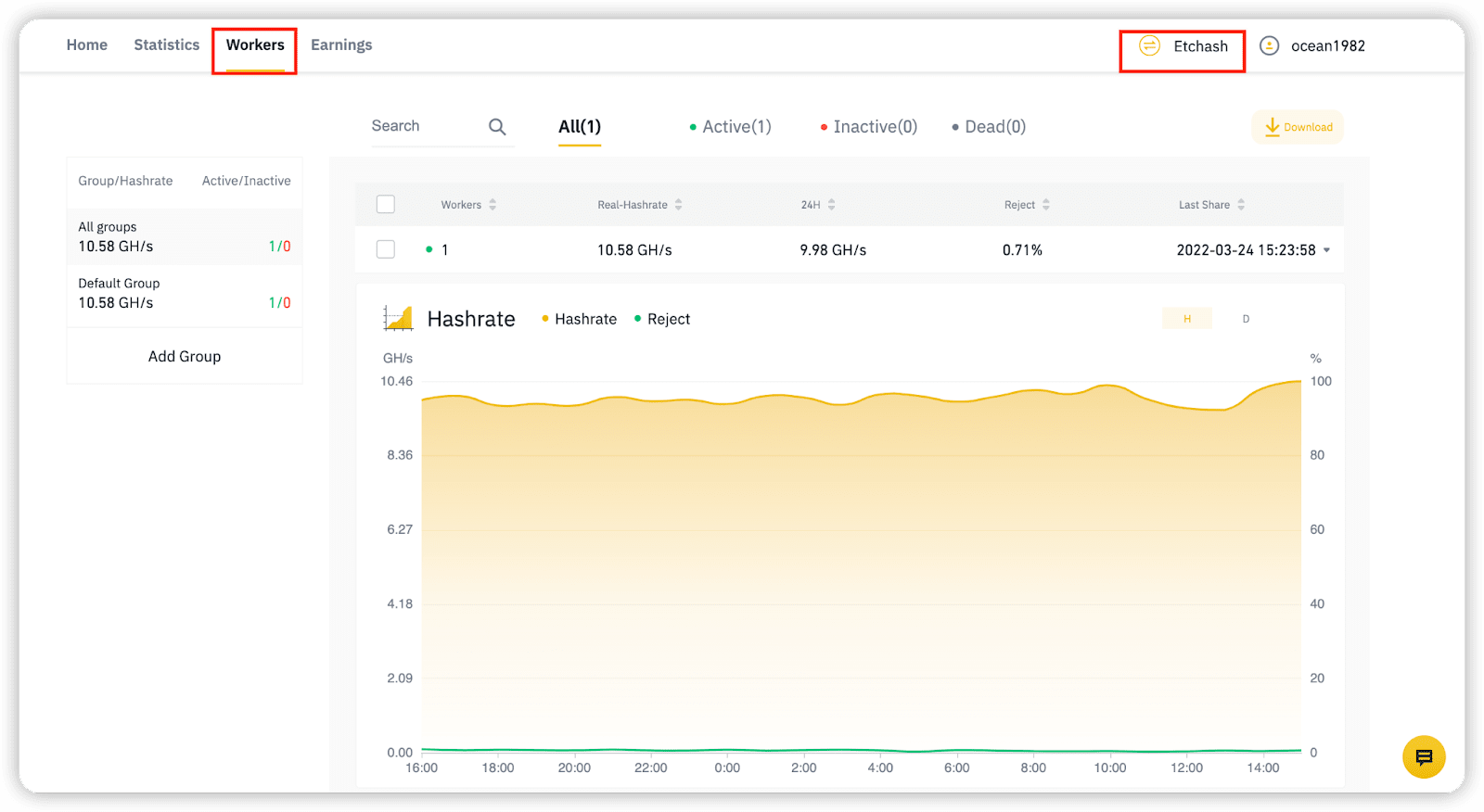
Task: Check the checkbox for worker 1
Action: [x=386, y=249]
